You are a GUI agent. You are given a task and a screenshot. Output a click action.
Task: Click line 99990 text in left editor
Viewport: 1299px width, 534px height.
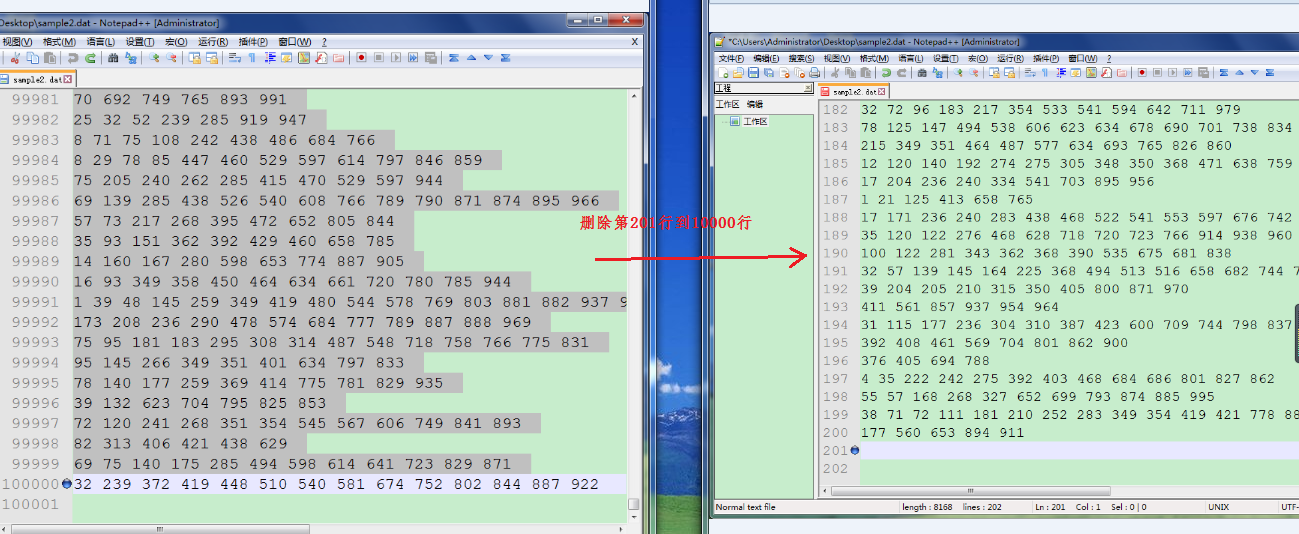click(292, 282)
